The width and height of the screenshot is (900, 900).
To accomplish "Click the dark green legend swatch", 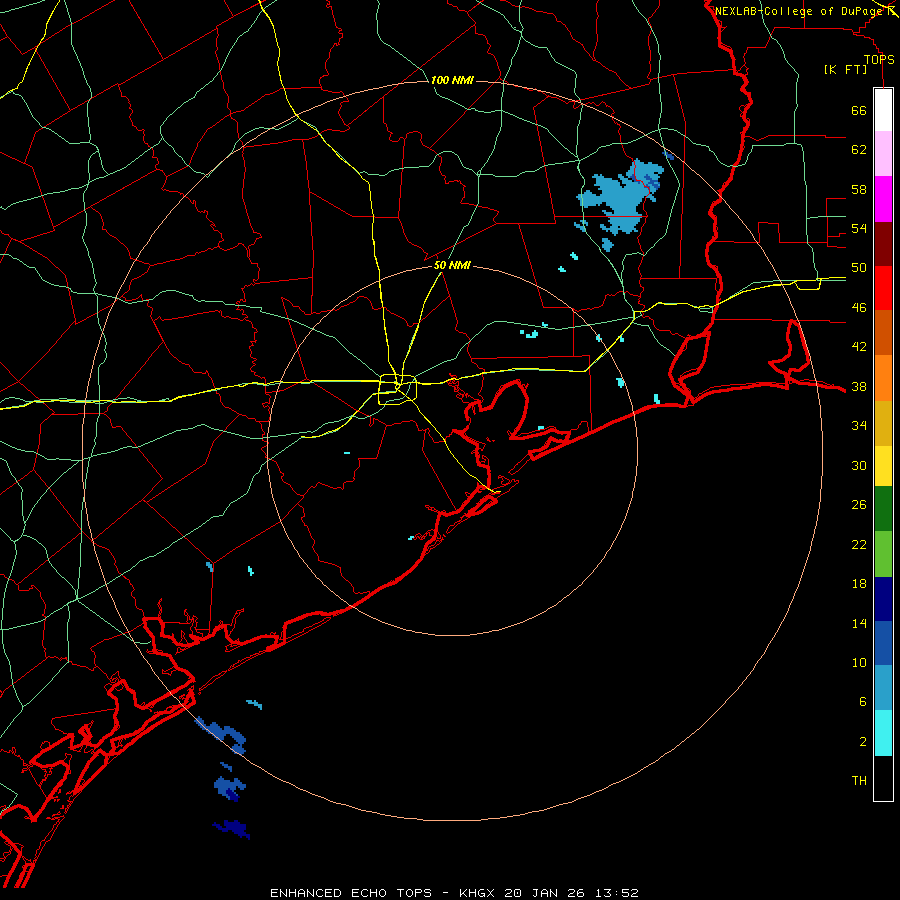I will [x=883, y=509].
